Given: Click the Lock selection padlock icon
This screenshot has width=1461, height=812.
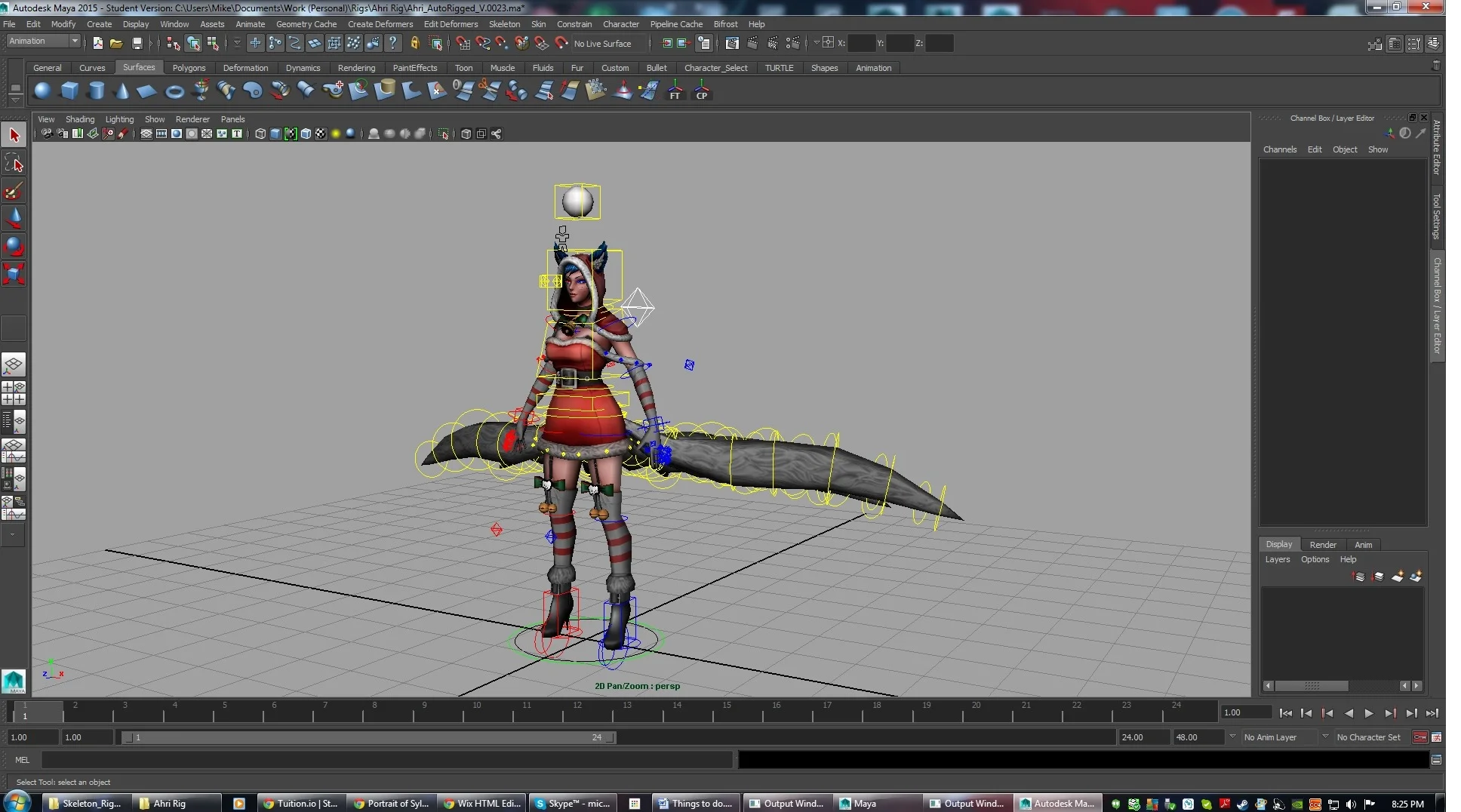Looking at the screenshot, I should coord(414,44).
